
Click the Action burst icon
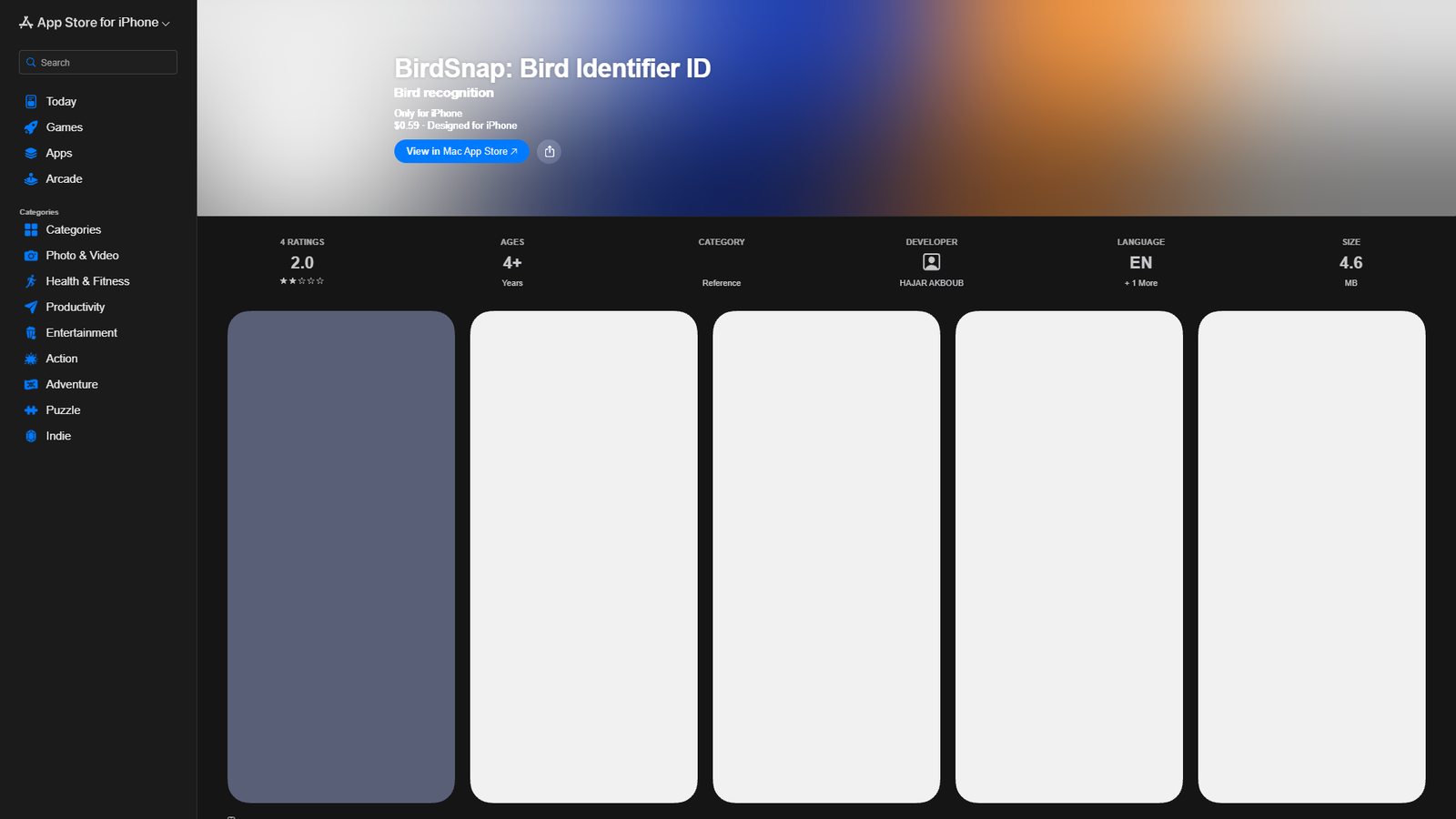(31, 359)
